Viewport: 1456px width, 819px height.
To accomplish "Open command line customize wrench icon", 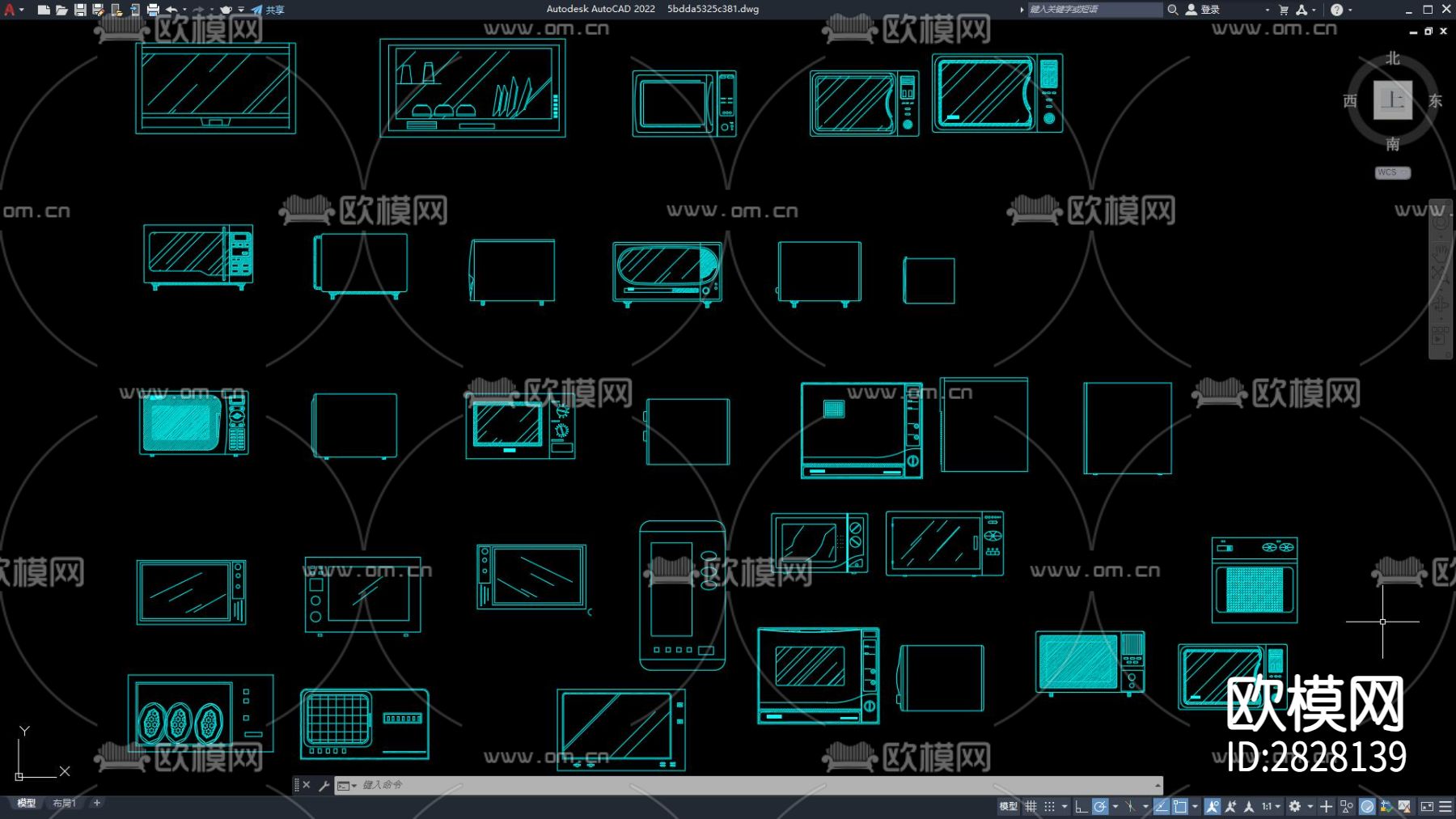I will pos(324,785).
